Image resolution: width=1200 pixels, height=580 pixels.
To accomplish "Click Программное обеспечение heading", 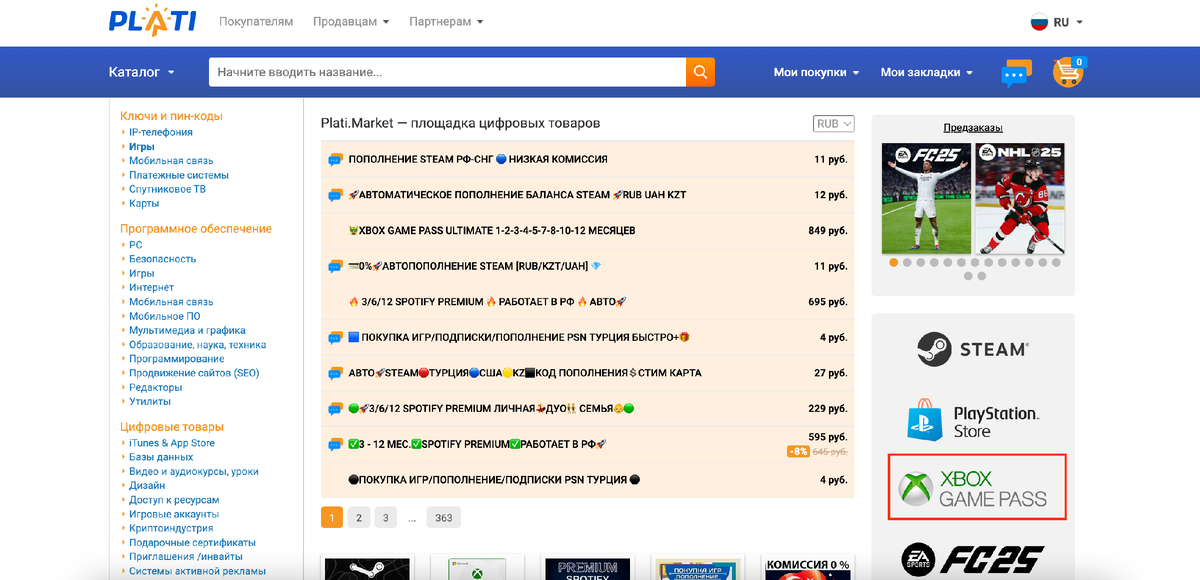I will [196, 229].
